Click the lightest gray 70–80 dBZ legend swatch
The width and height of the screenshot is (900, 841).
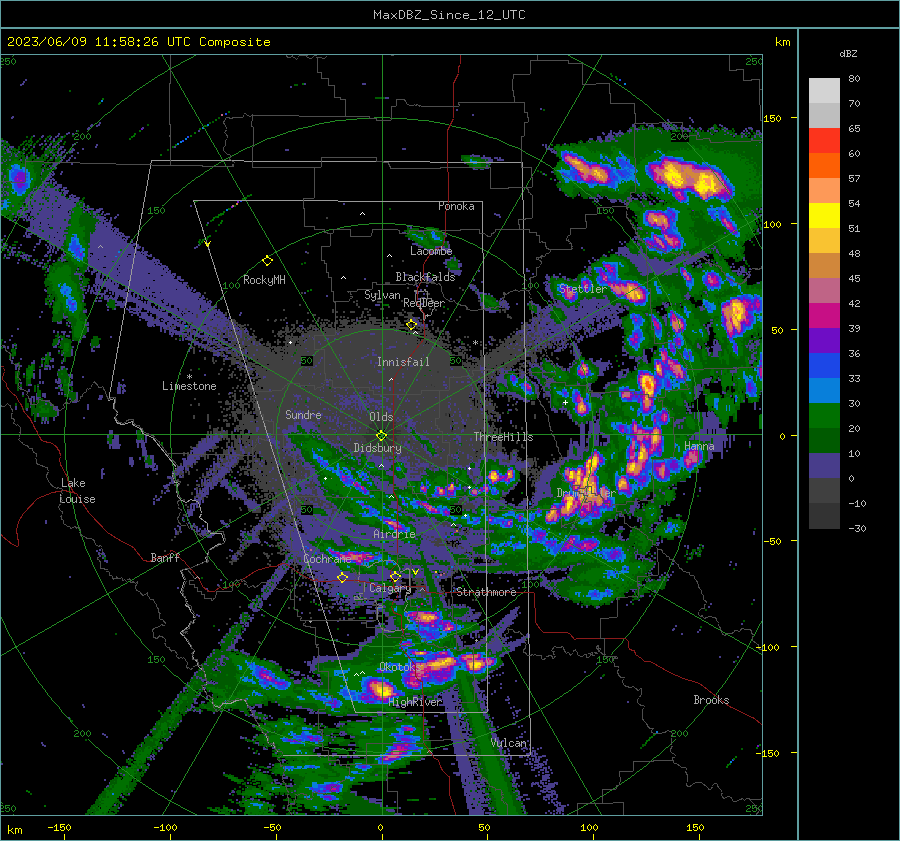pos(824,91)
